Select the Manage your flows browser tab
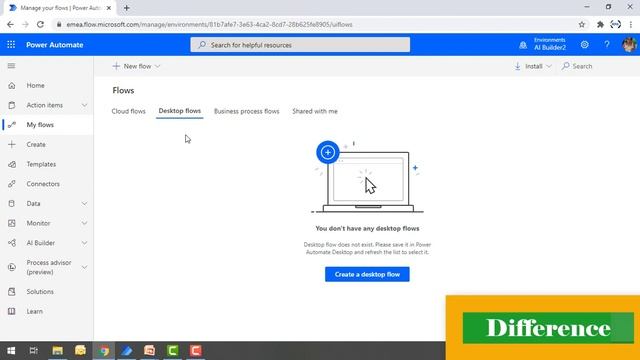Image resolution: width=640 pixels, height=360 pixels. pos(60,8)
